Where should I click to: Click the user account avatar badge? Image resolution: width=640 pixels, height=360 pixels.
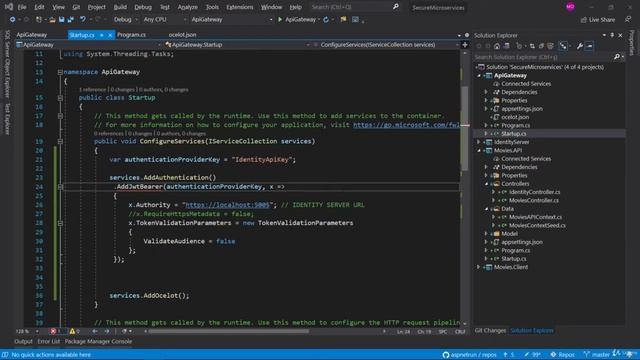[570, 7]
